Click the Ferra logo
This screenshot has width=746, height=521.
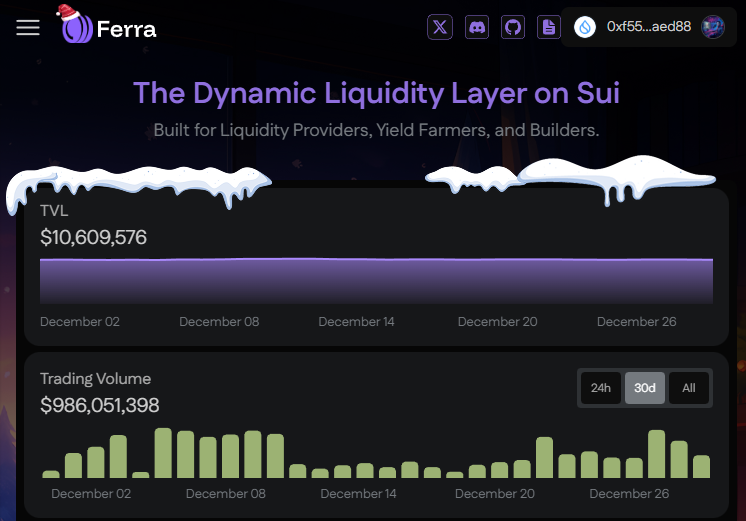tap(108, 25)
